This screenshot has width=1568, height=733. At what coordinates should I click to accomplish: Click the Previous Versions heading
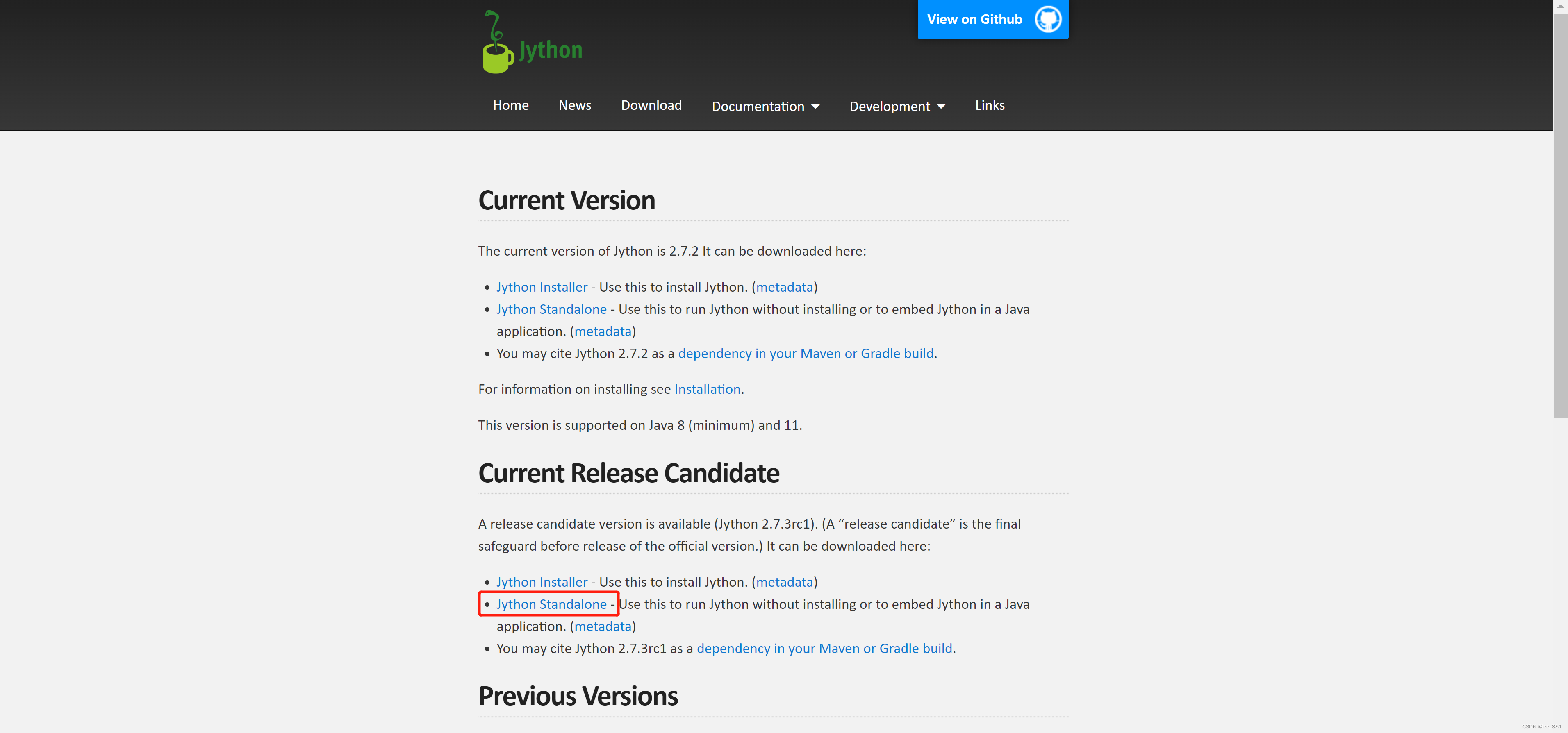[578, 697]
